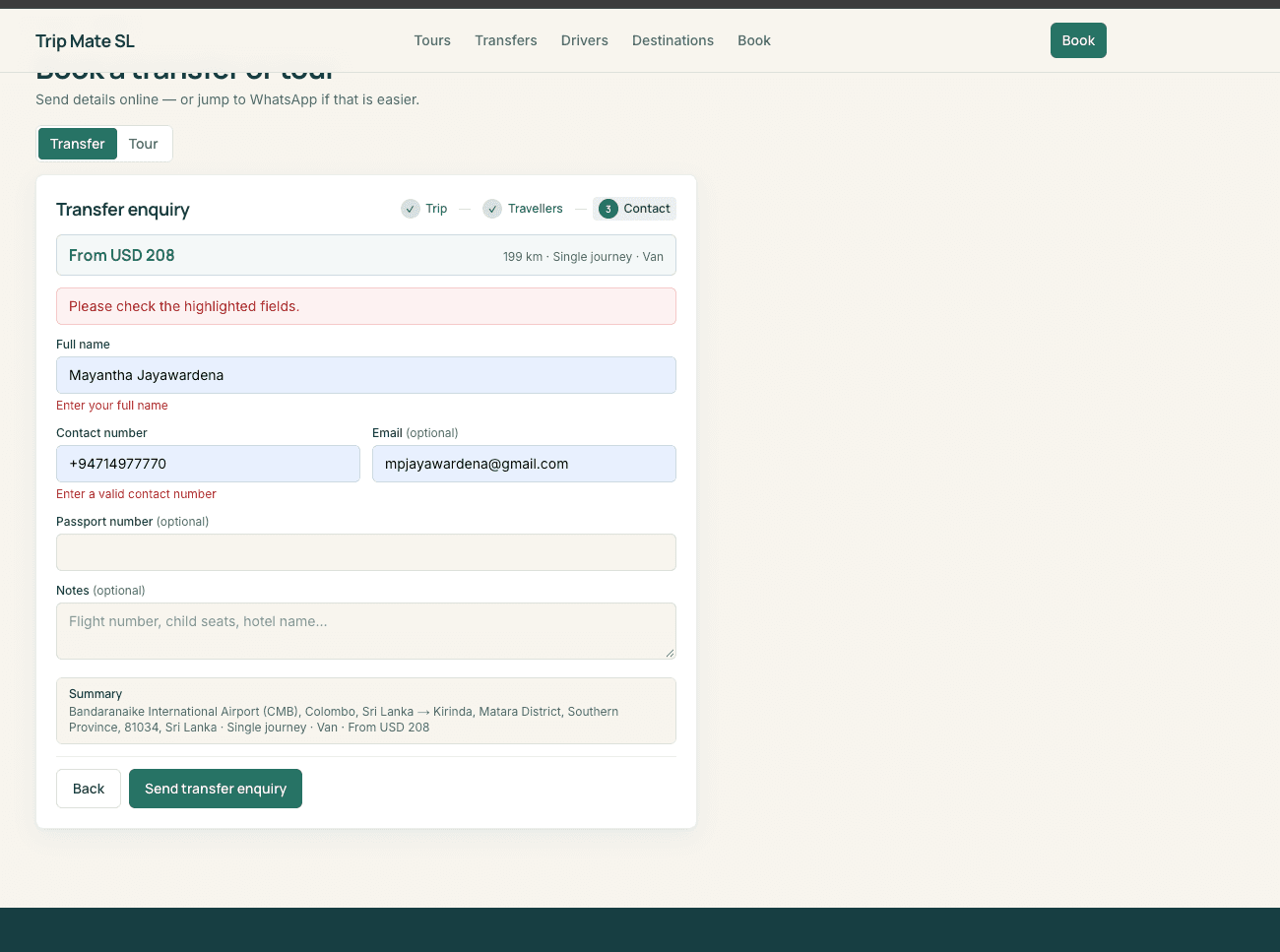
Task: Click the 'From USD 208' price text
Action: click(x=122, y=255)
